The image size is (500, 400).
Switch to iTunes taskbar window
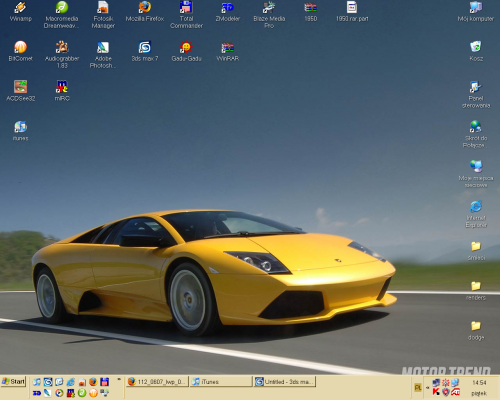[221, 382]
